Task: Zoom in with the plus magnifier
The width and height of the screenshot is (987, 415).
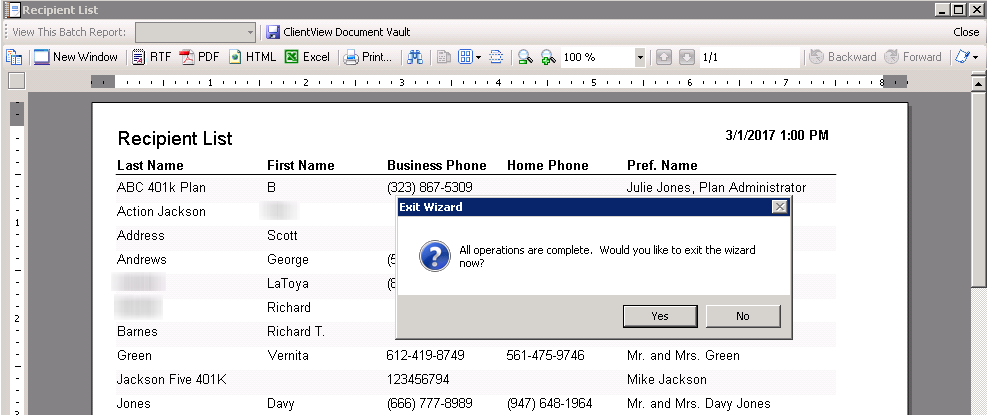Action: [x=548, y=57]
